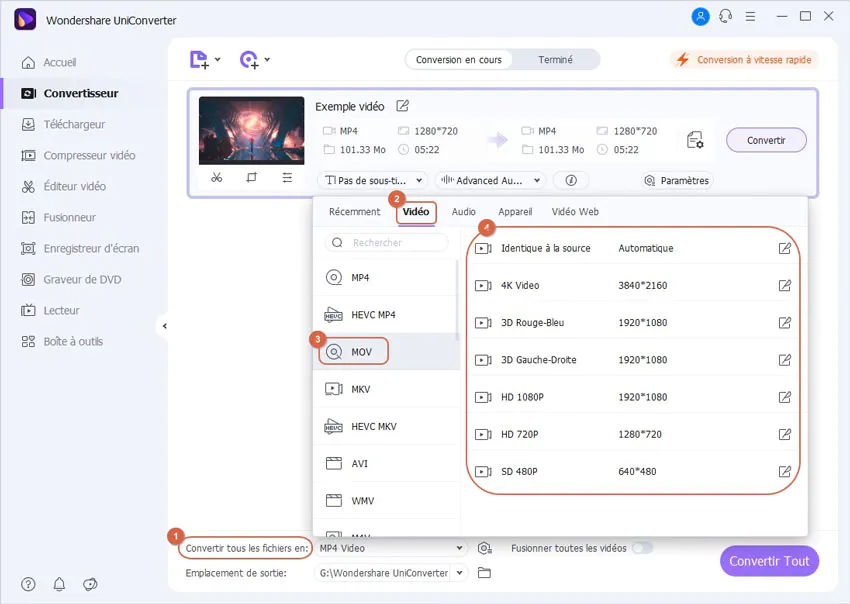Rename the Exemple vidéo title with edit icon
This screenshot has height=604, width=850.
click(x=402, y=106)
